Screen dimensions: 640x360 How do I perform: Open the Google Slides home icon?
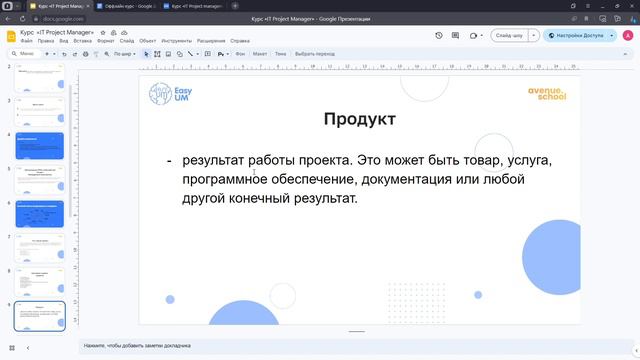pyautogui.click(x=11, y=36)
